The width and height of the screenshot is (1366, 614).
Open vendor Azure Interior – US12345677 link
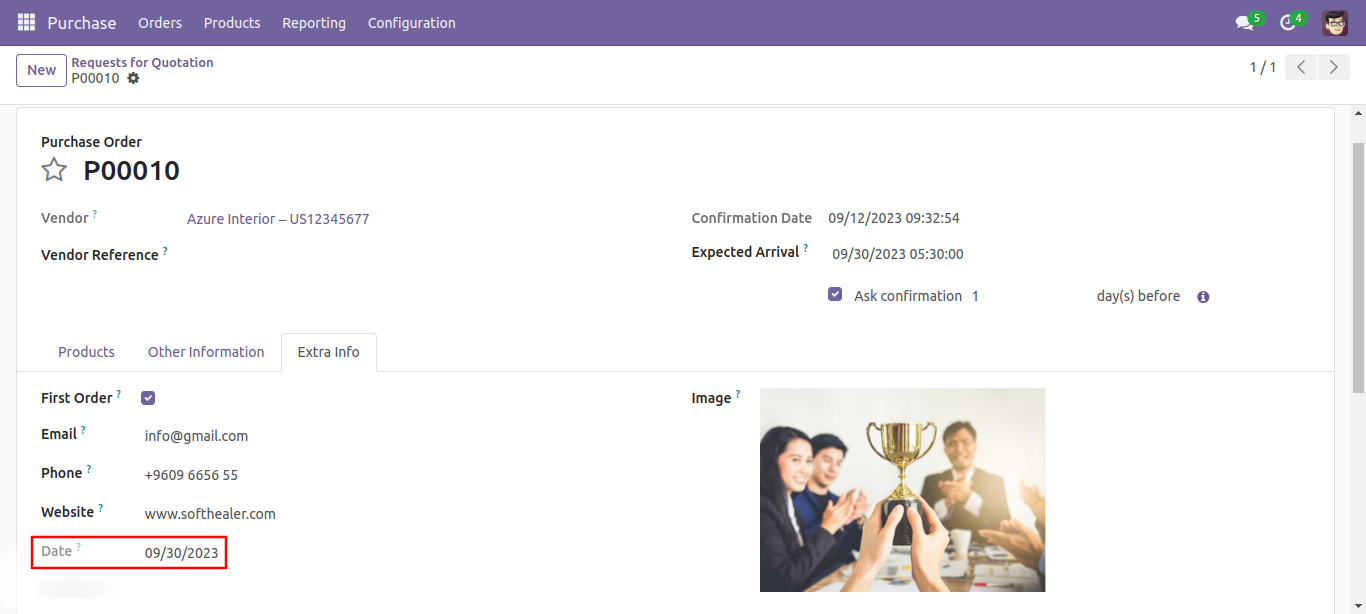pos(278,219)
